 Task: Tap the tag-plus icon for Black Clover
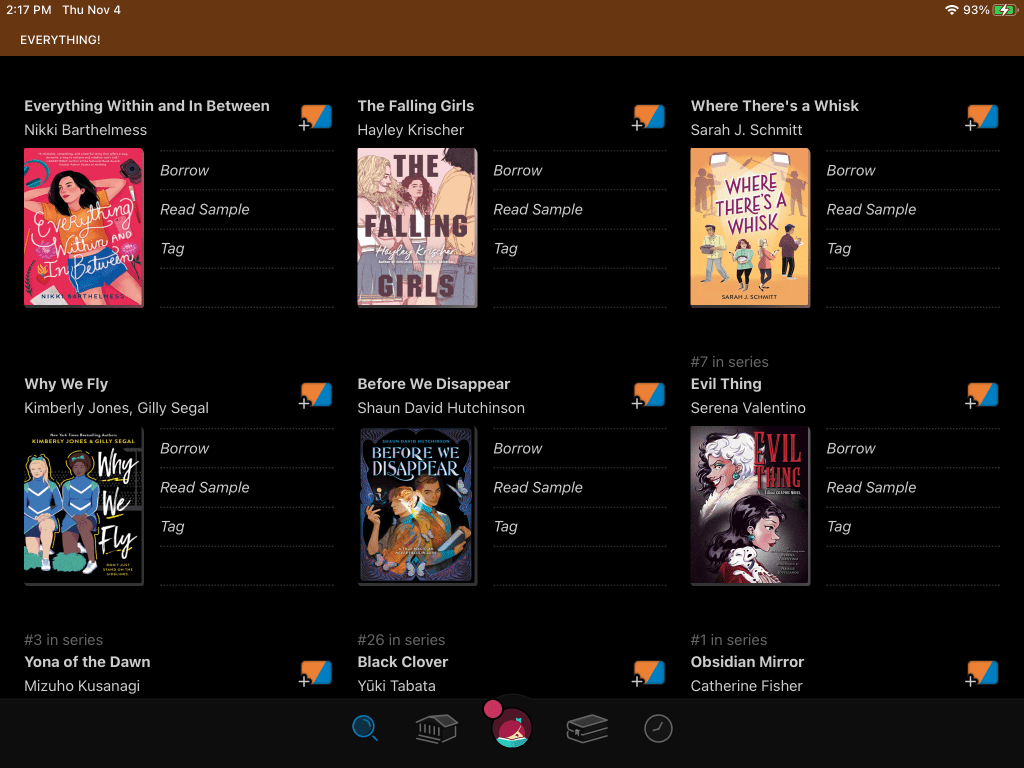pyautogui.click(x=648, y=674)
